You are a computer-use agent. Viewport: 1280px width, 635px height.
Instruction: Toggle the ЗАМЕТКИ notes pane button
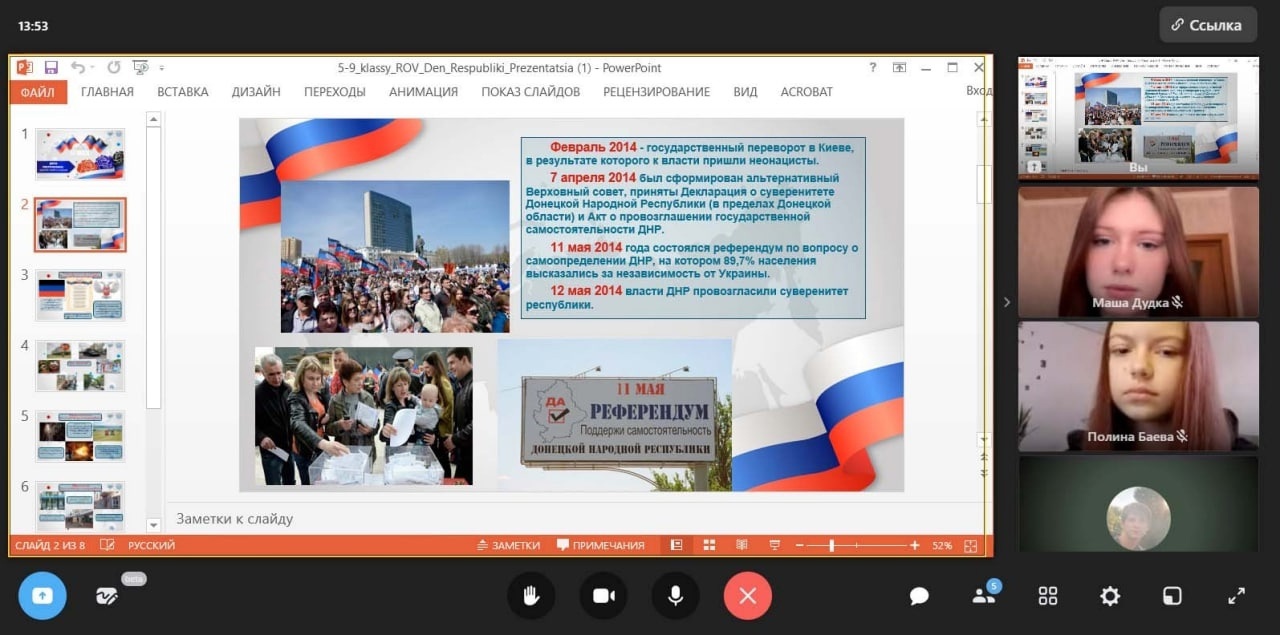coord(508,545)
